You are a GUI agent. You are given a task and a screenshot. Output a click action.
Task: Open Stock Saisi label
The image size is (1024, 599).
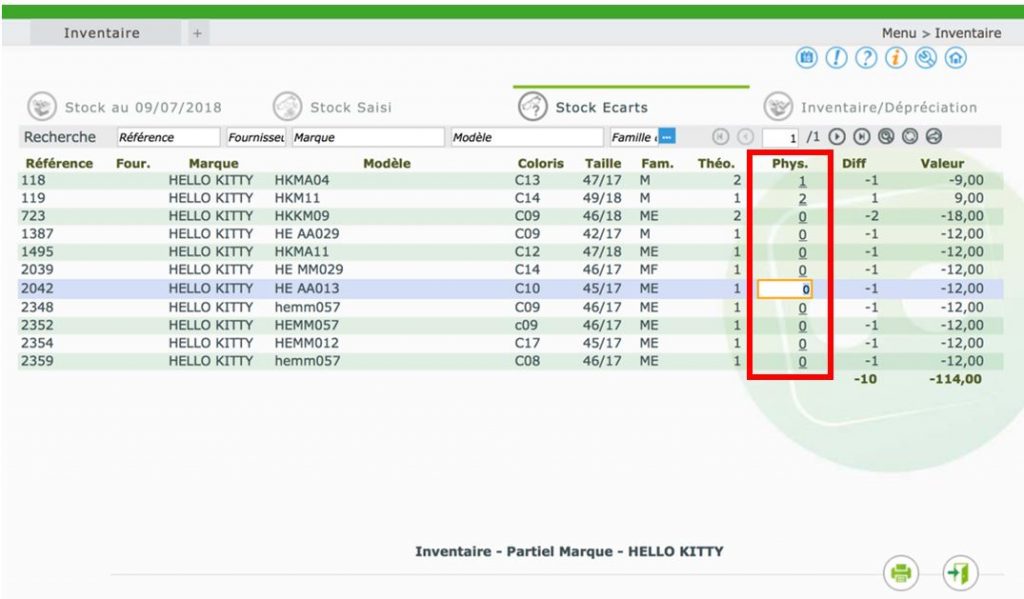351,107
